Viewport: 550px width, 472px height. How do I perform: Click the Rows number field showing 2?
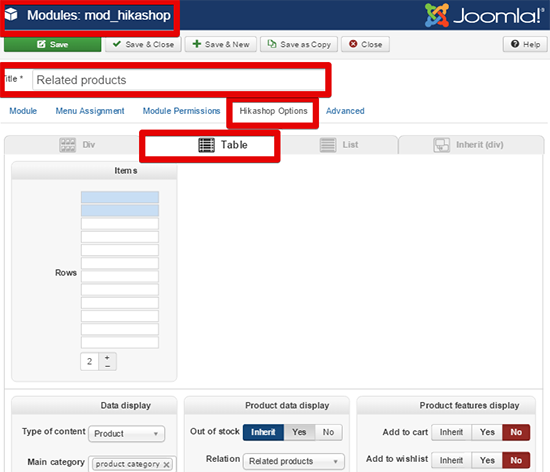pyautogui.click(x=89, y=361)
